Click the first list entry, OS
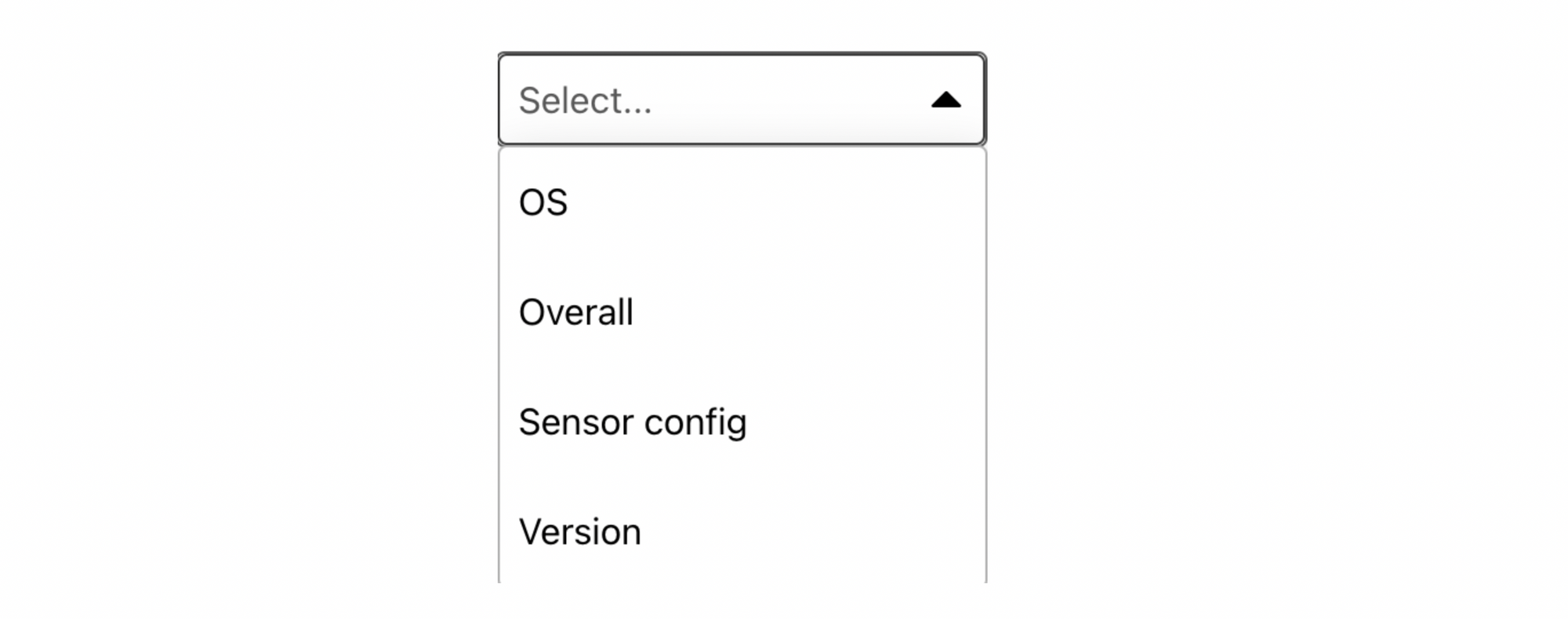Viewport: 1568px width, 619px height. point(543,202)
